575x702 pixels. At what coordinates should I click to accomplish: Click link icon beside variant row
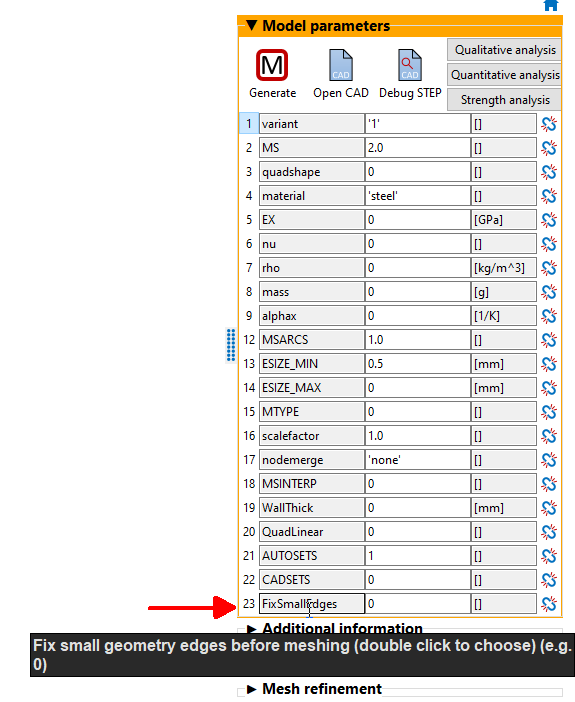pyautogui.click(x=549, y=124)
